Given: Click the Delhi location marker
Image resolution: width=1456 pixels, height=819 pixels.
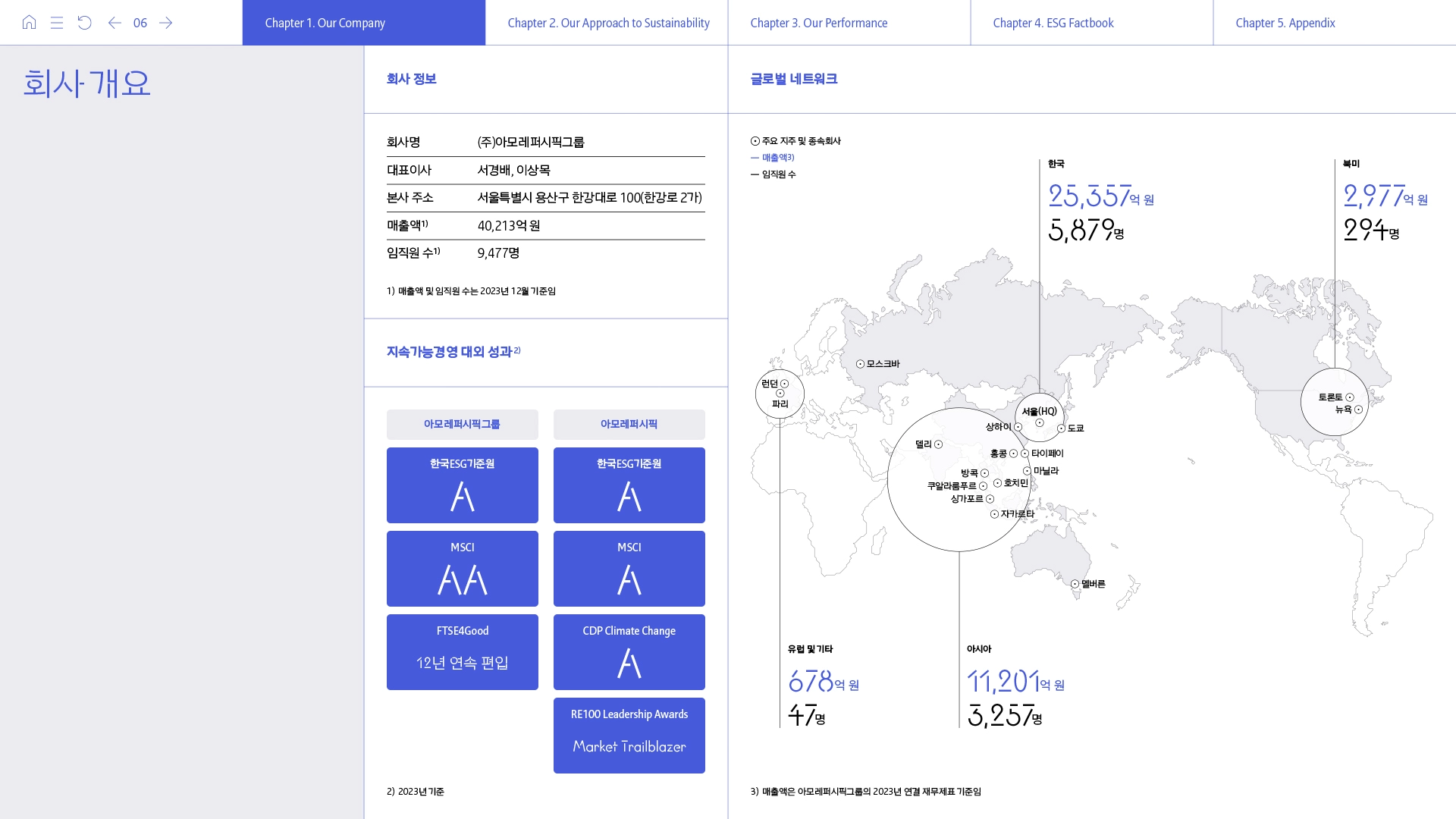Looking at the screenshot, I should [938, 444].
